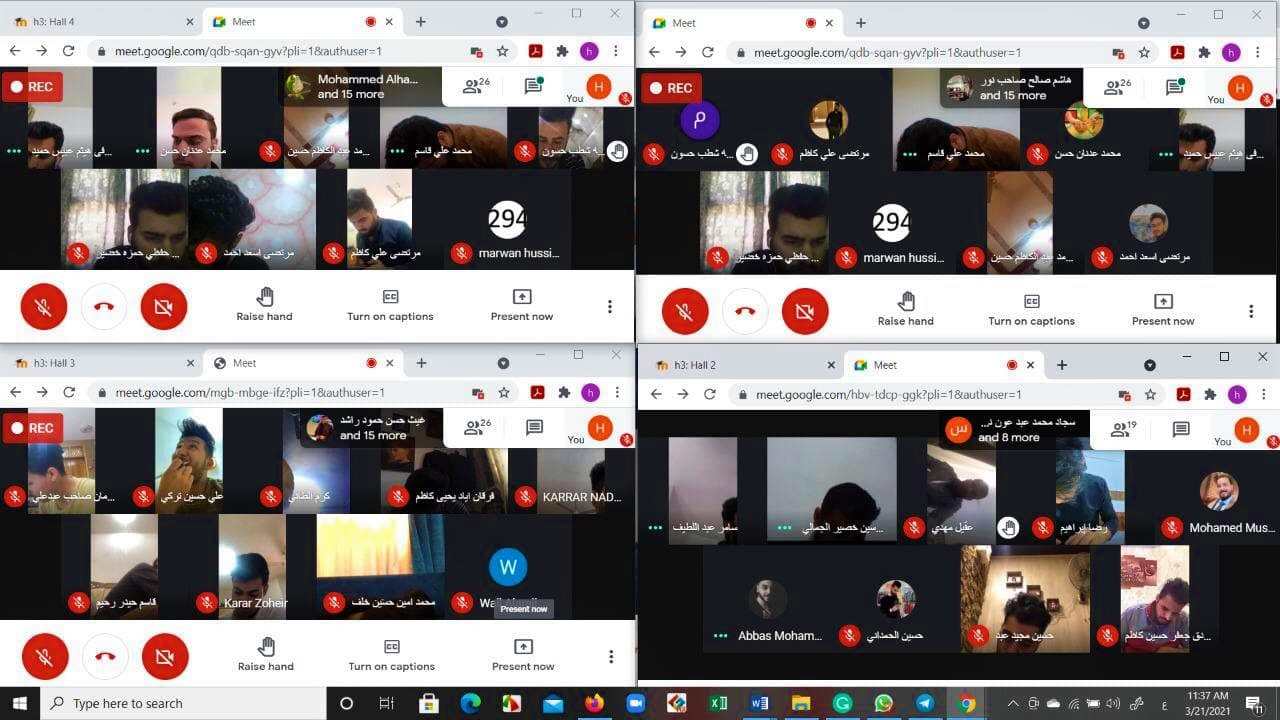The image size is (1280, 720).
Task: Open Excel from the Windows taskbar
Action: click(x=718, y=703)
